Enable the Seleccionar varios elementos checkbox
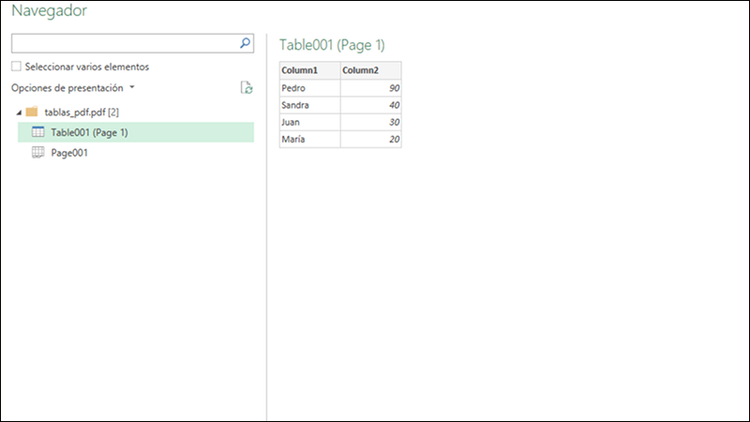750x422 pixels. [16, 67]
